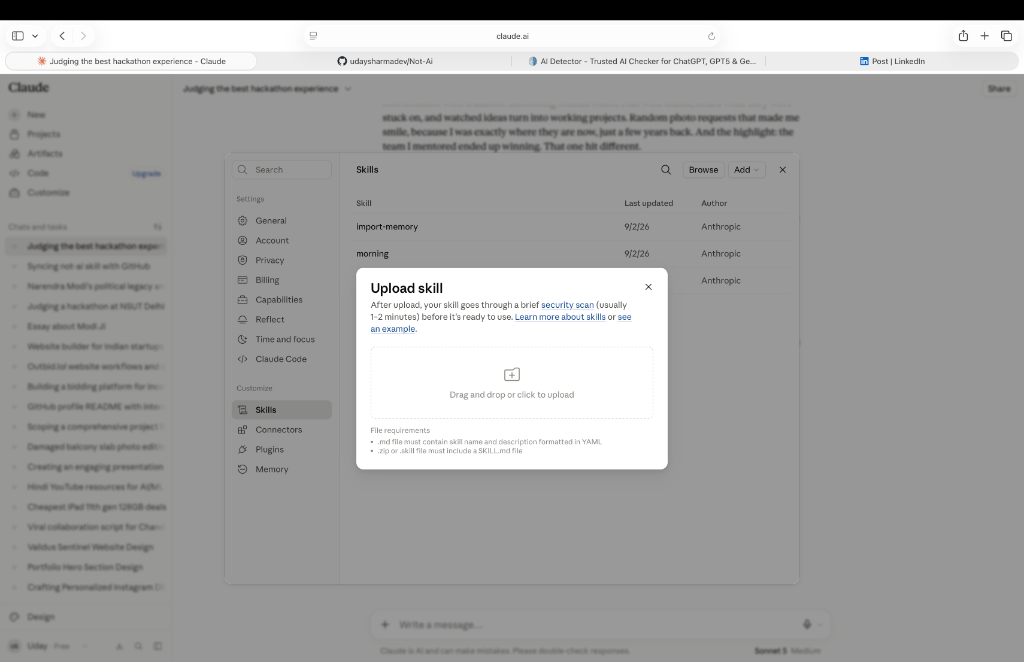This screenshot has height=662, width=1024.
Task: Open chat 'Portfolio Hero Section Design'
Action: (x=85, y=567)
